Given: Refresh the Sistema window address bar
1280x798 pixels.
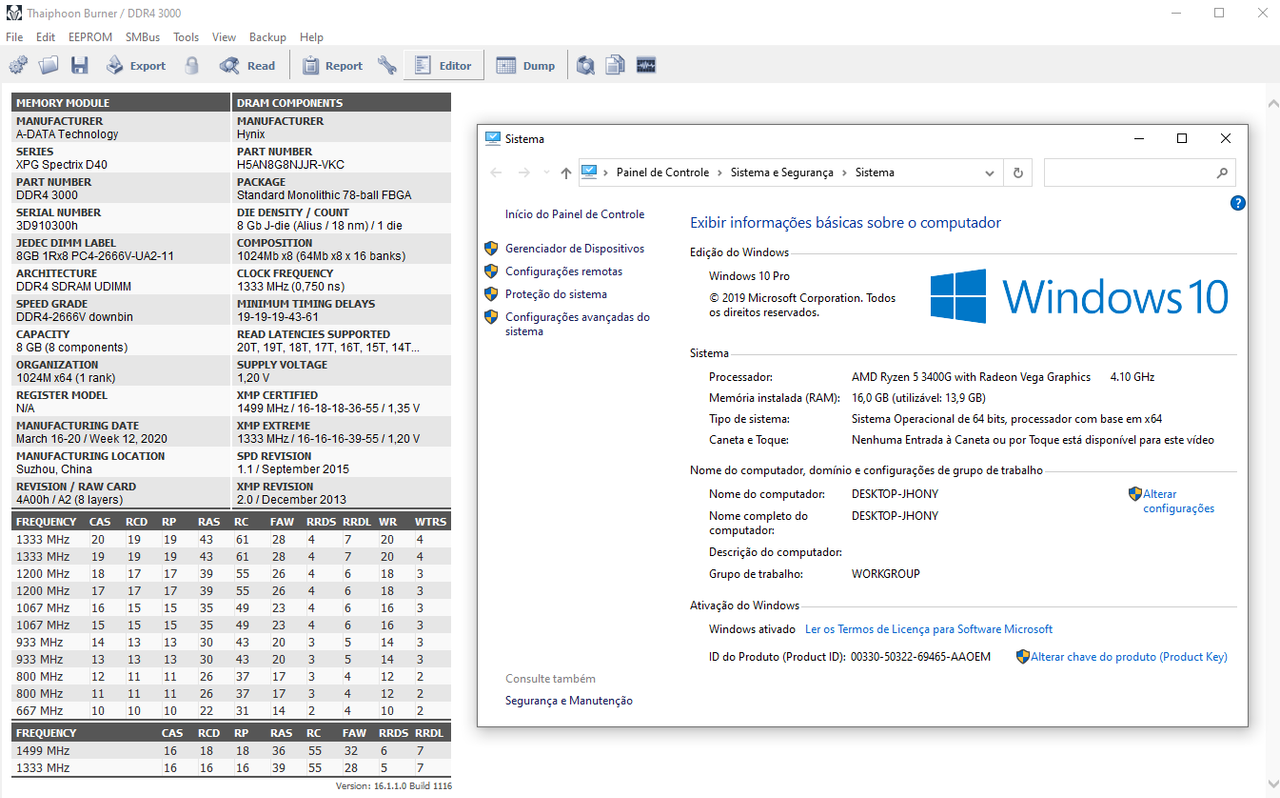Looking at the screenshot, I should [1018, 173].
